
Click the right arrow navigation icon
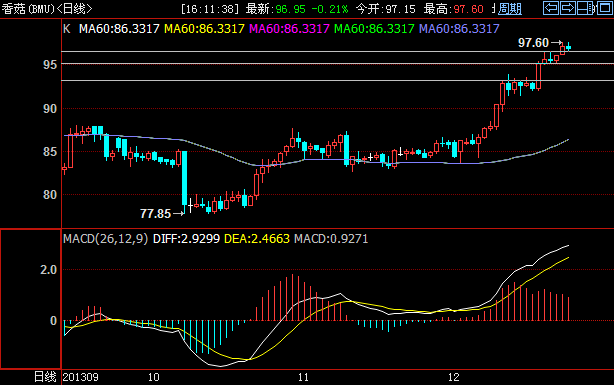(x=567, y=8)
